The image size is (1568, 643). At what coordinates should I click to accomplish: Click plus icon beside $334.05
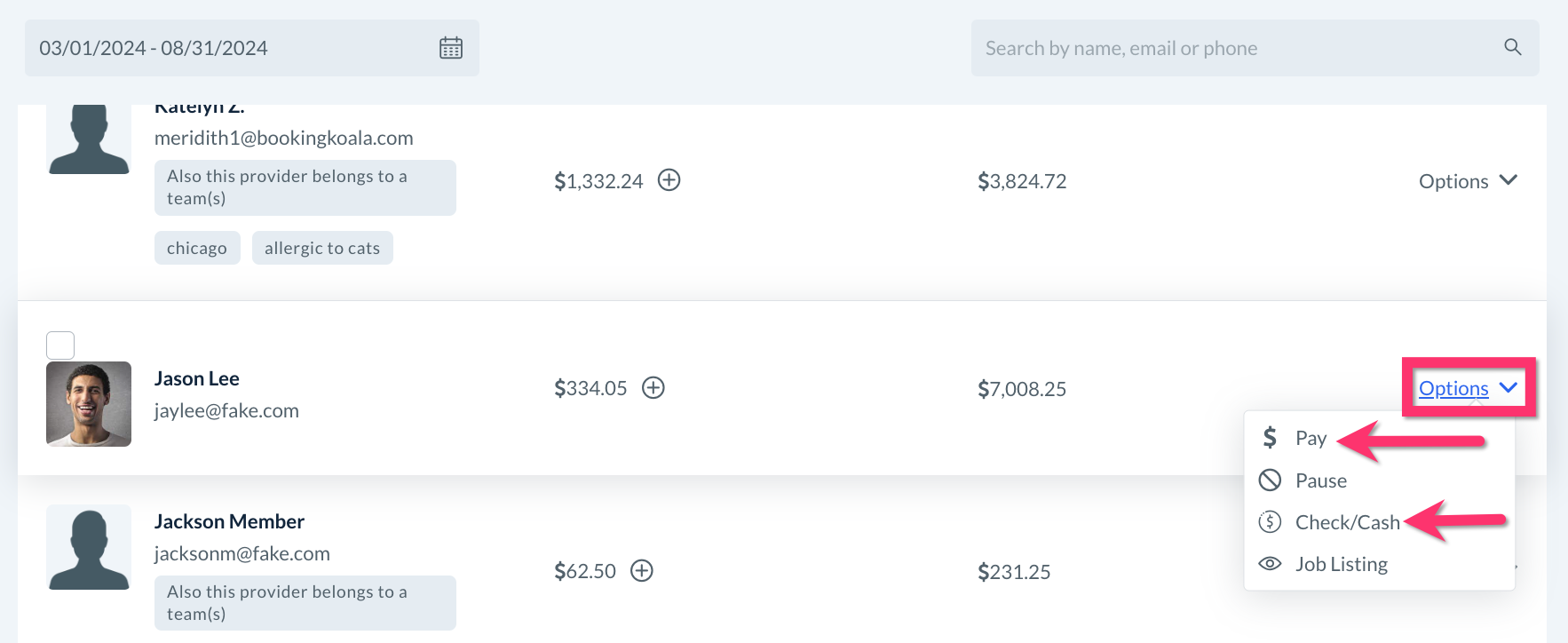click(653, 388)
